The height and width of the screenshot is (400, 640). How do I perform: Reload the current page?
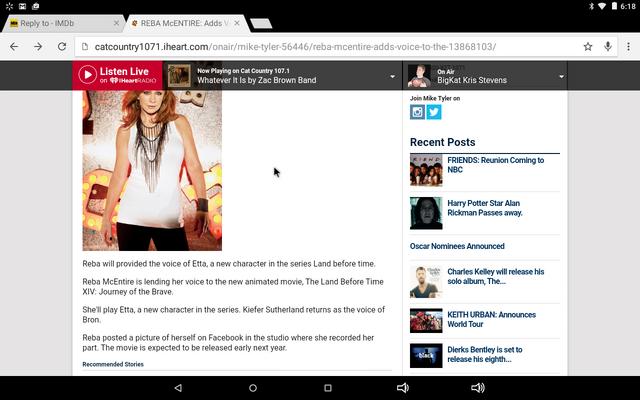[x=62, y=47]
